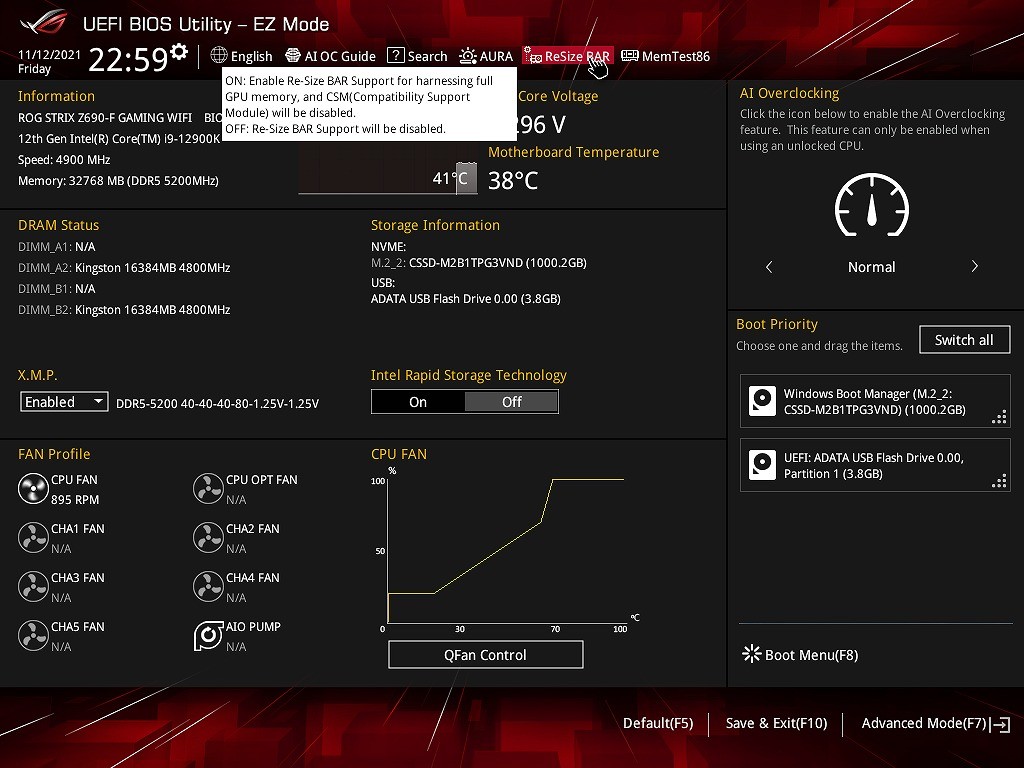
Task: Click the CPU FAN icon
Action: (x=33, y=488)
